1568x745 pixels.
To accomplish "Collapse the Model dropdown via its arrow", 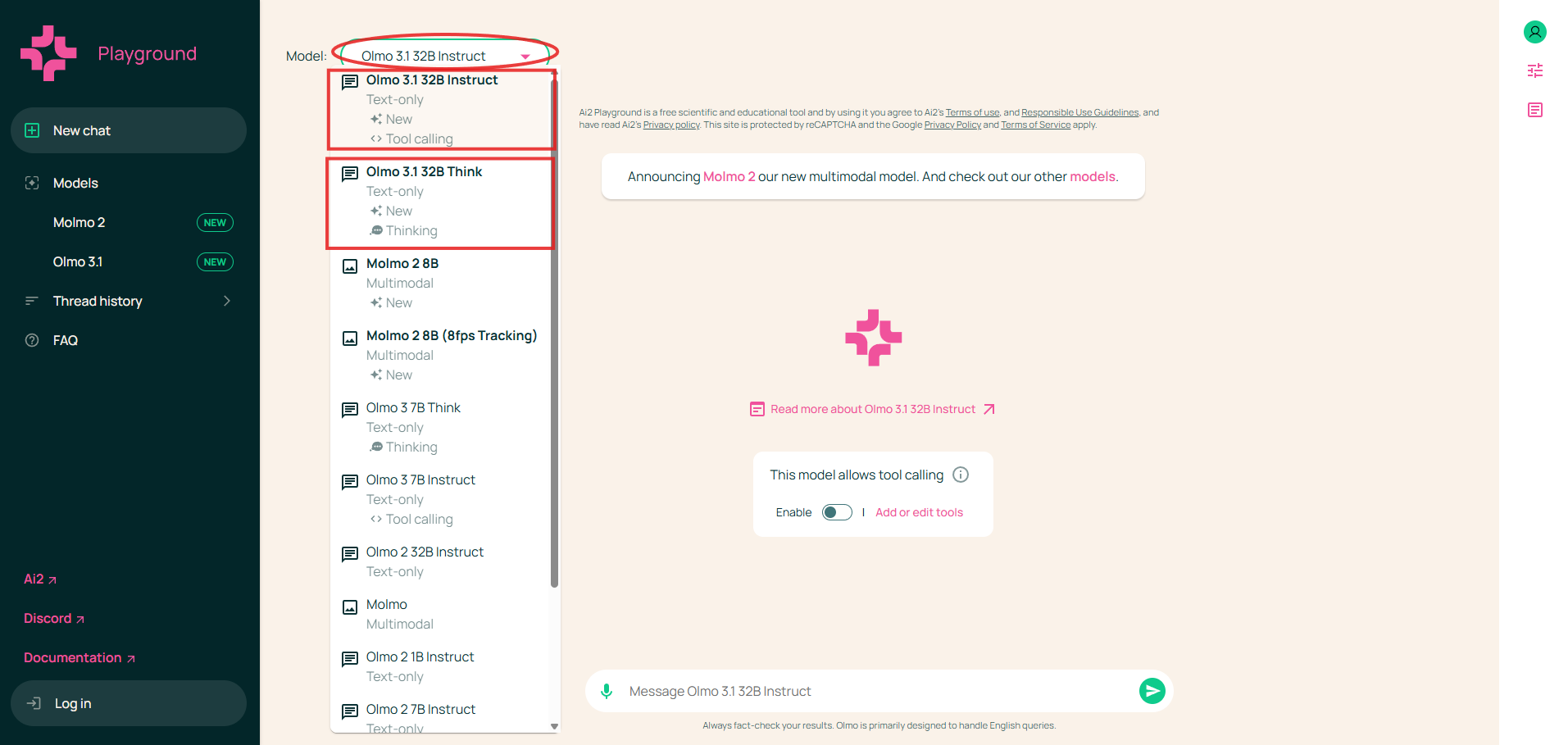I will click(525, 57).
